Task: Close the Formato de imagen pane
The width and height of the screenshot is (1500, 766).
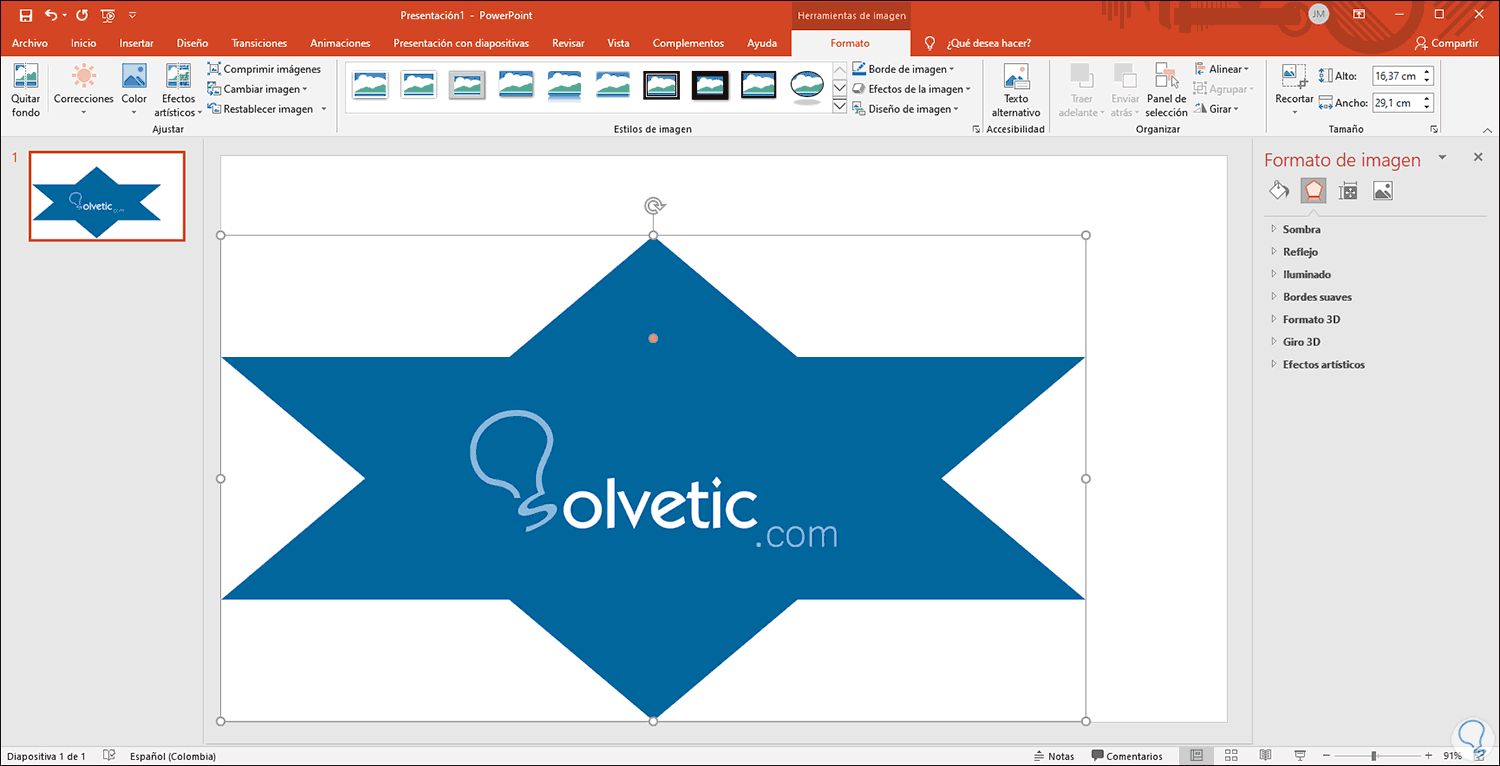Action: (1478, 158)
